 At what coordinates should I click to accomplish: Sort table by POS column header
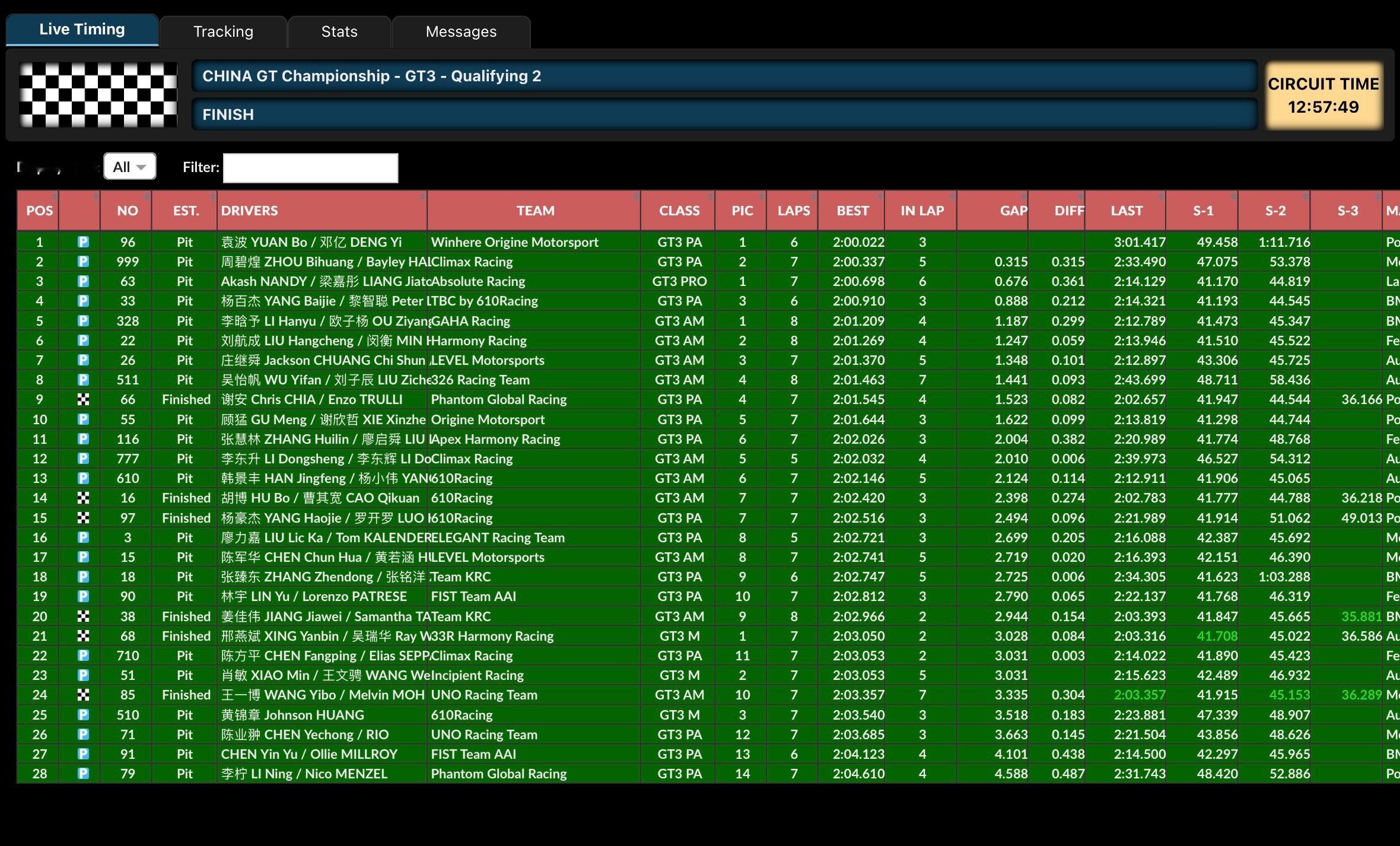click(x=39, y=211)
